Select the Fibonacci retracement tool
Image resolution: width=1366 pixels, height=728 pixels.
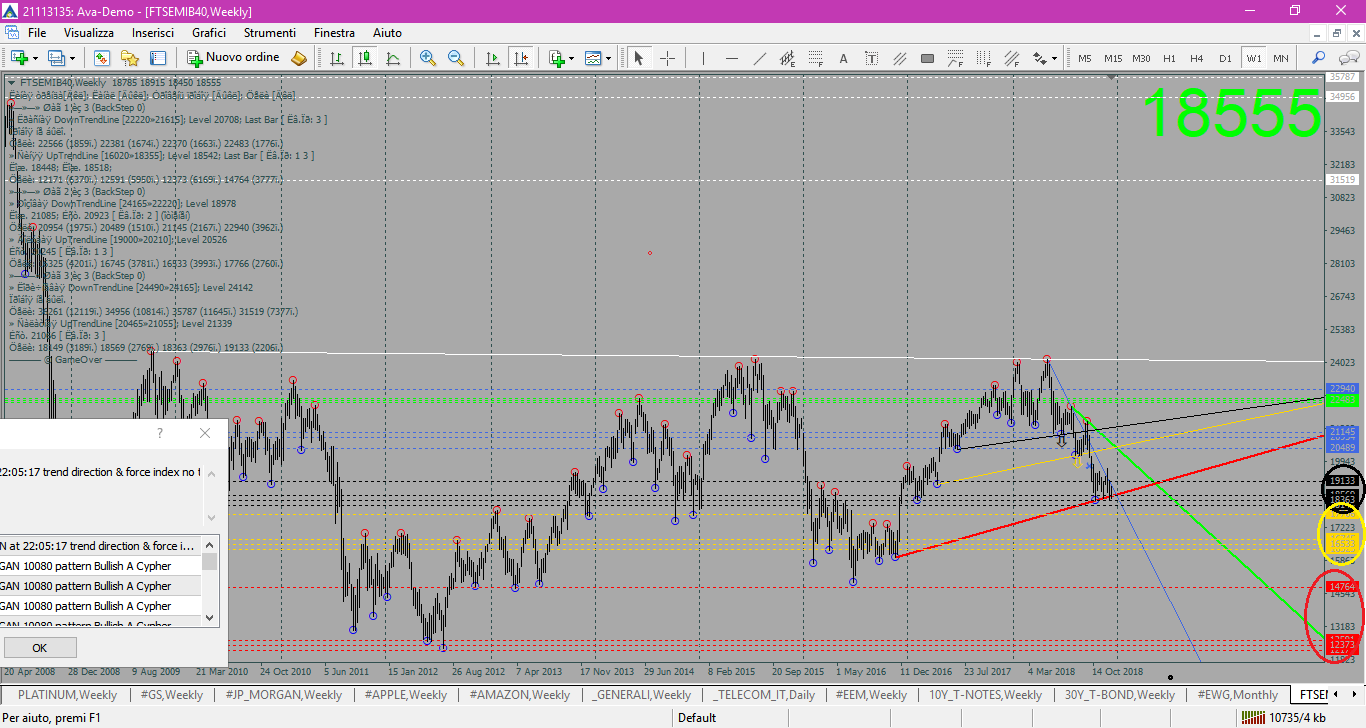[x=815, y=58]
